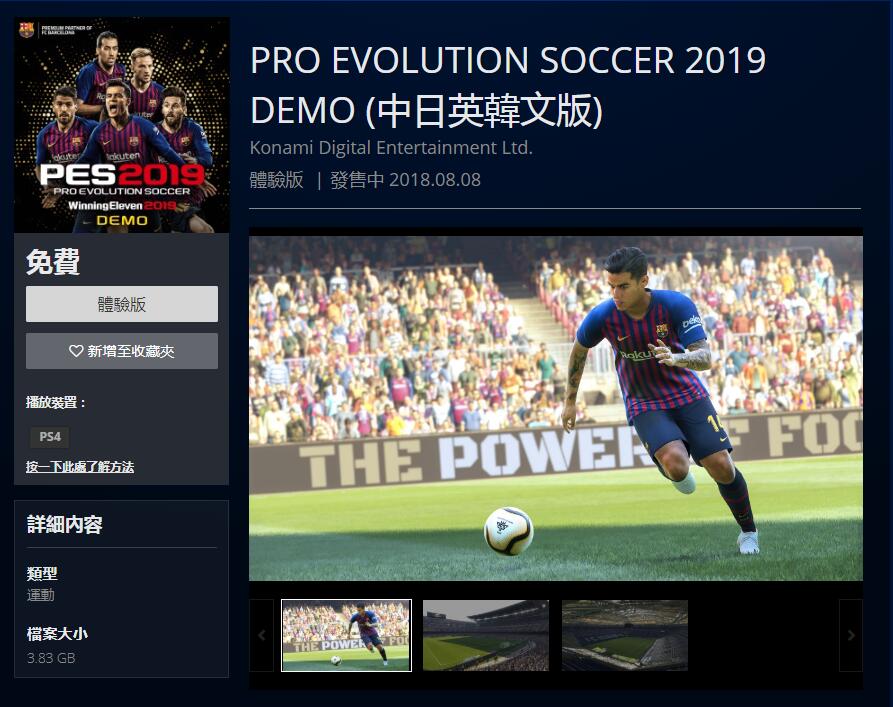Select the first player dribbling thumbnail
This screenshot has height=707, width=893.
(x=346, y=635)
